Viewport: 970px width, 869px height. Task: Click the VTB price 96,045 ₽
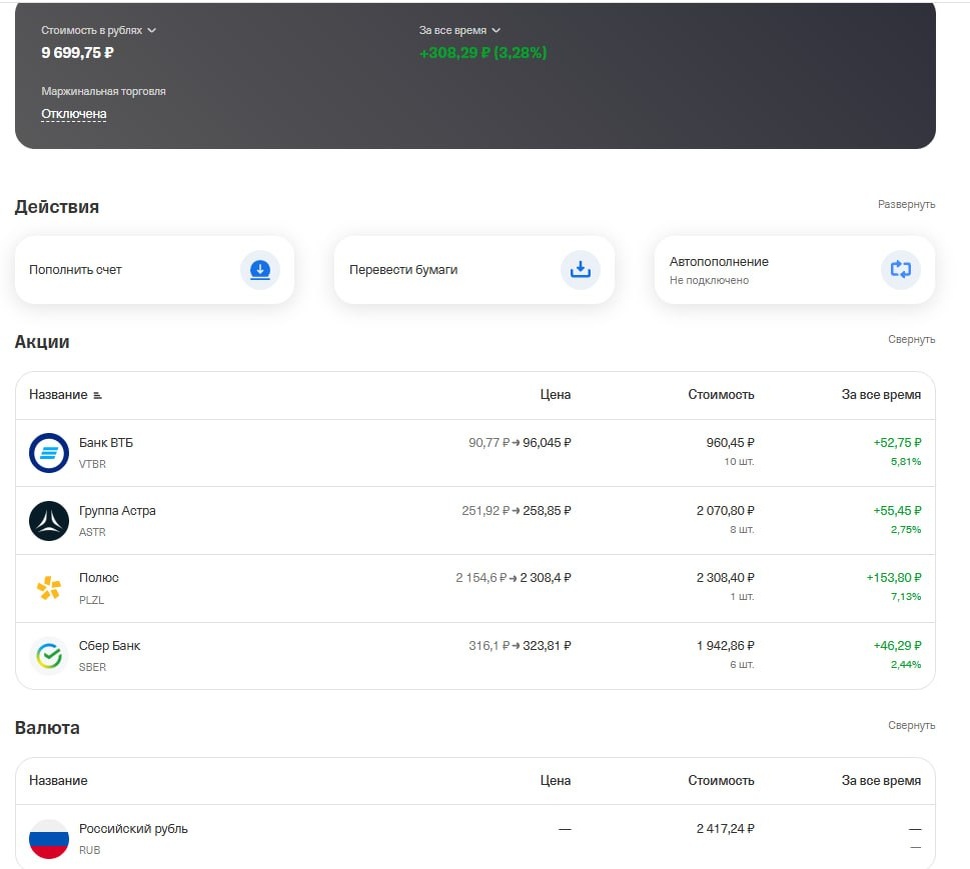pos(547,443)
